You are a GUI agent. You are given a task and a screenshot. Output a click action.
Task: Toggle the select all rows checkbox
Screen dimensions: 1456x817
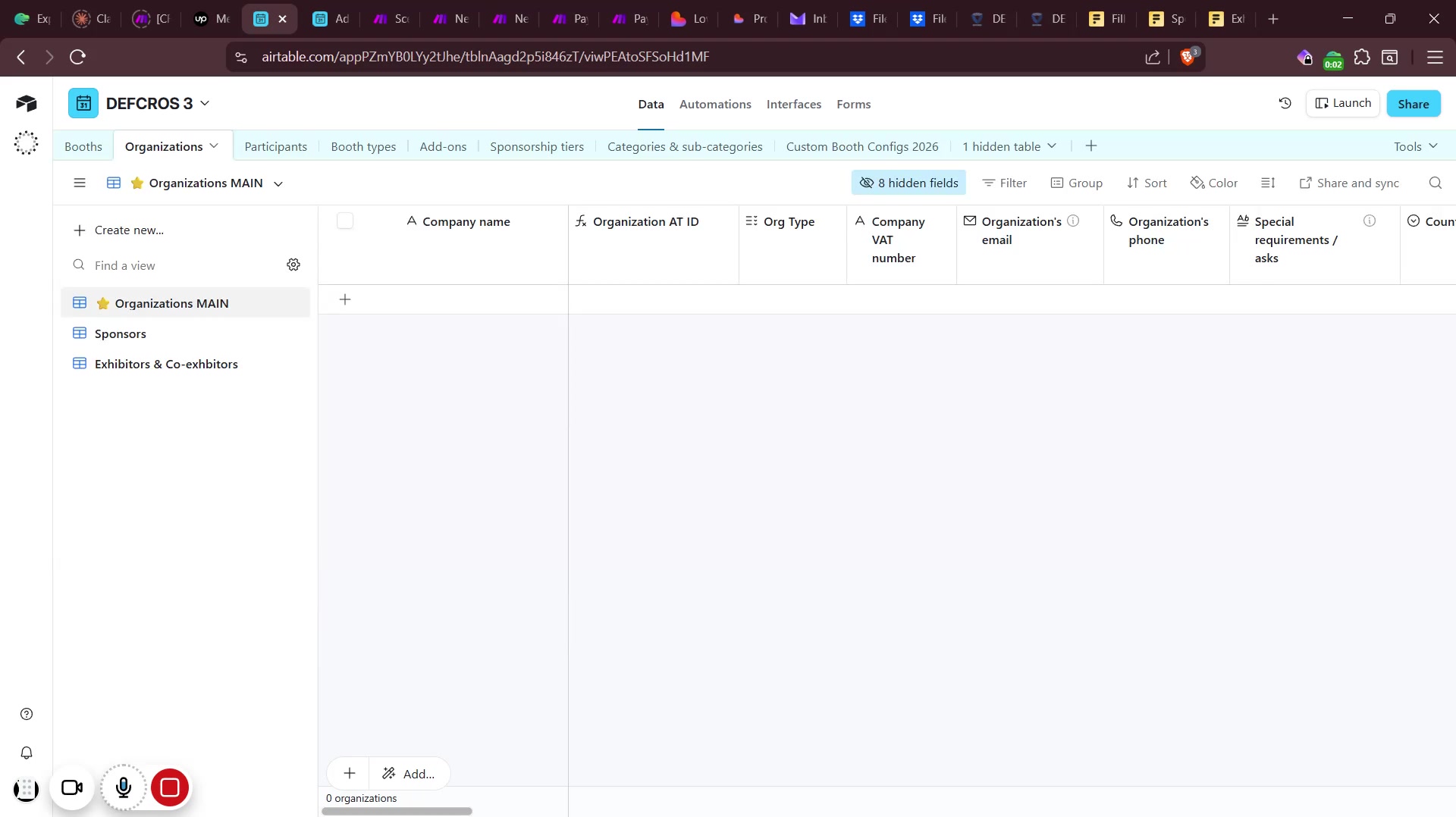click(x=345, y=221)
